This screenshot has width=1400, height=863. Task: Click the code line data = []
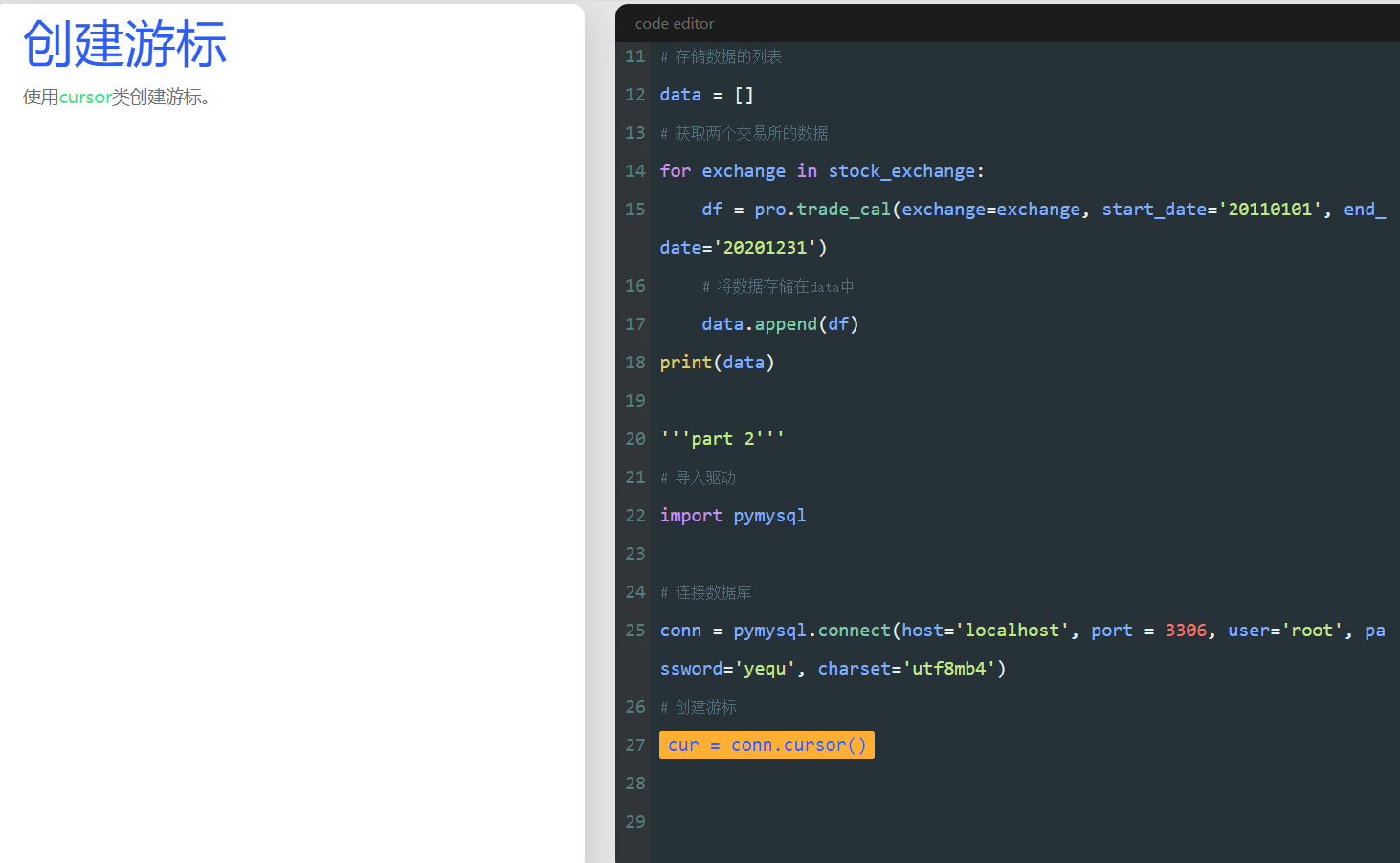[707, 95]
